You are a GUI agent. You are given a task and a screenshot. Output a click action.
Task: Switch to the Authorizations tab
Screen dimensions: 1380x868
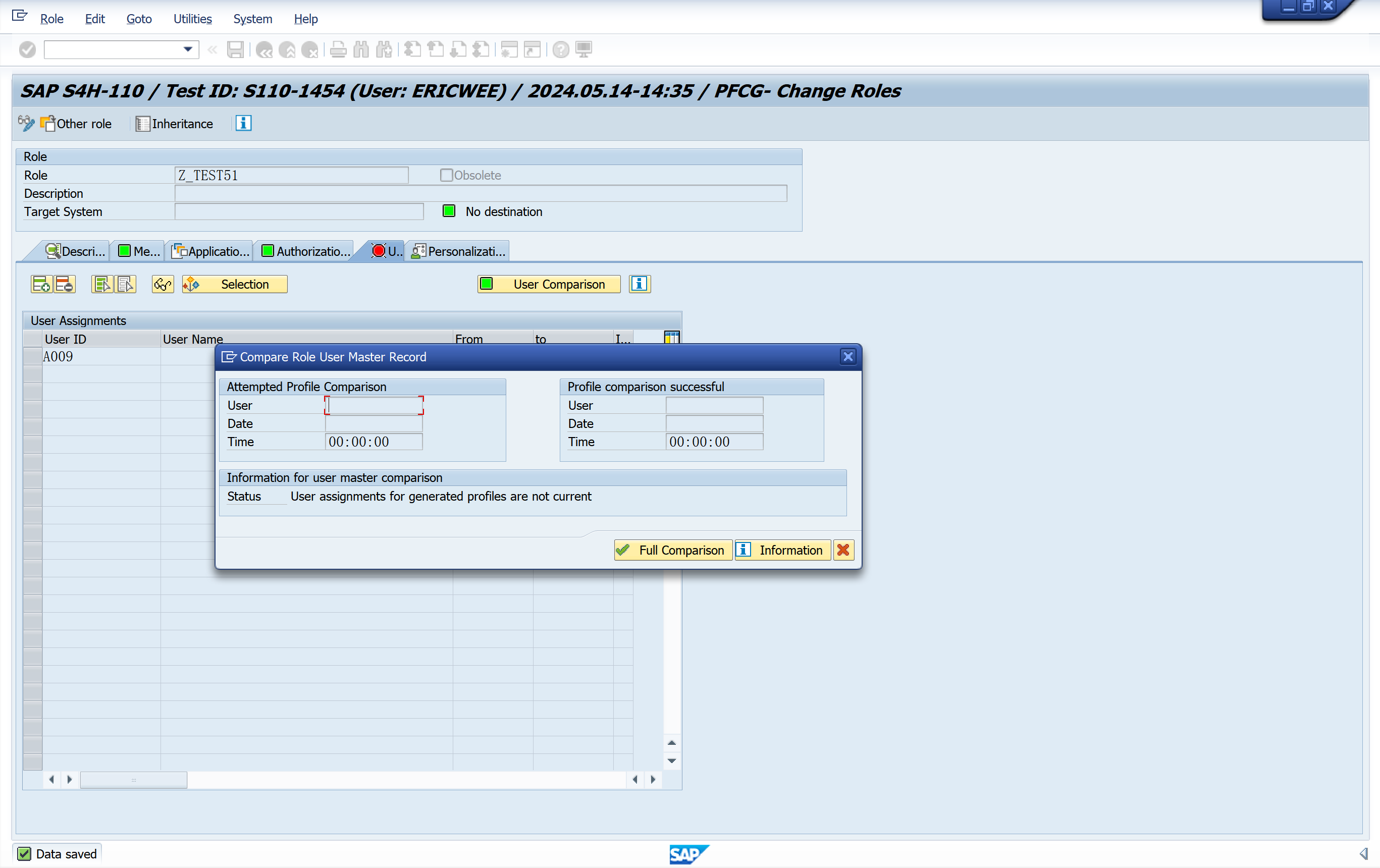pyautogui.click(x=305, y=251)
